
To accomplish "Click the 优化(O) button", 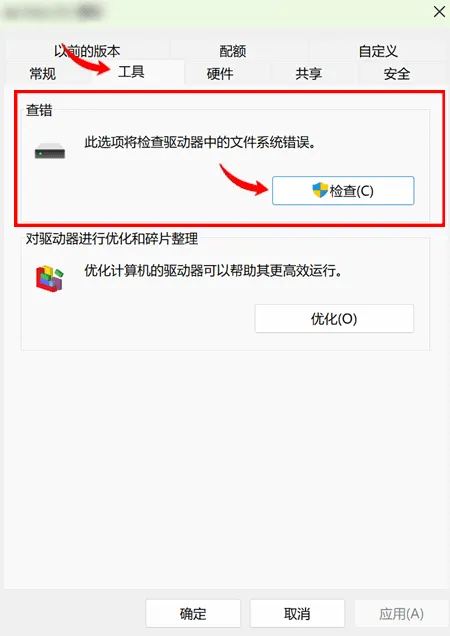I will coord(334,319).
